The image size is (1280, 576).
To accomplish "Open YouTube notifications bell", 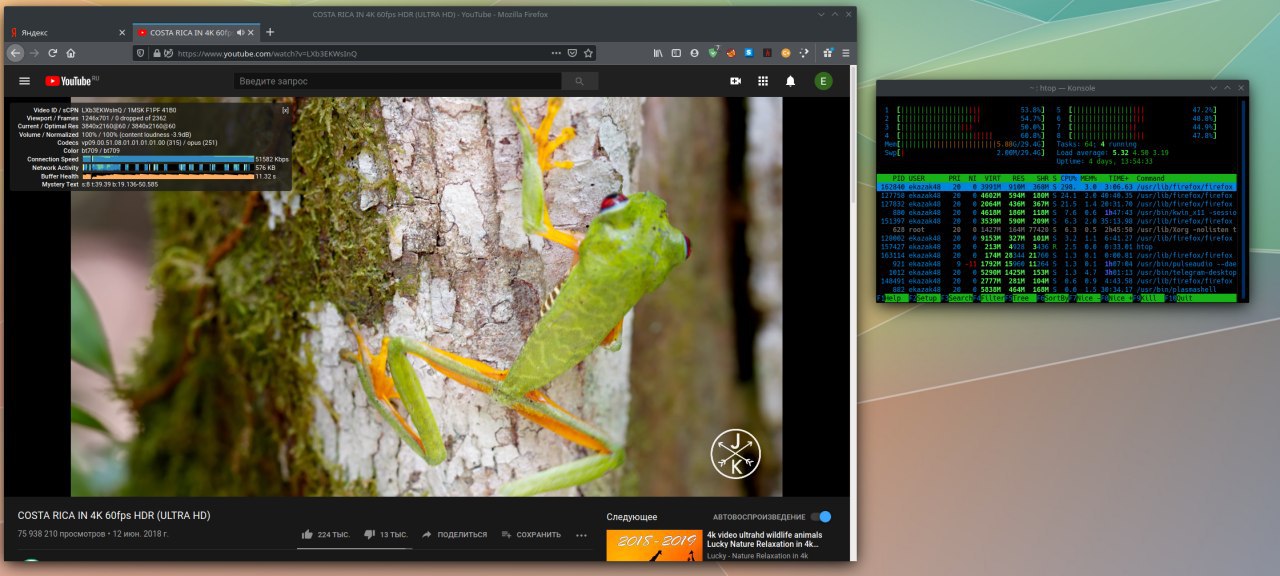I will (x=791, y=81).
